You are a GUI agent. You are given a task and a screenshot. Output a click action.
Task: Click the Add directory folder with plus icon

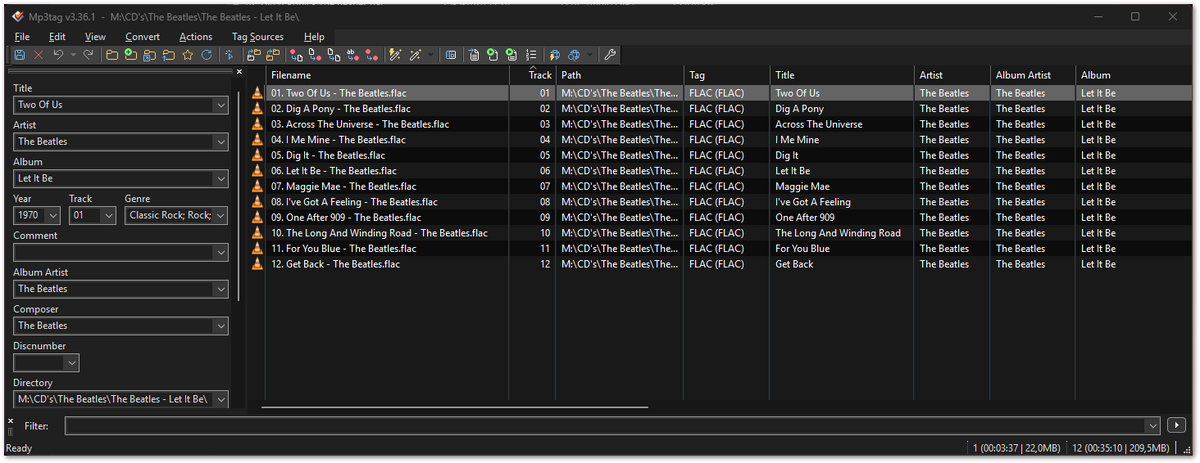click(x=131, y=55)
